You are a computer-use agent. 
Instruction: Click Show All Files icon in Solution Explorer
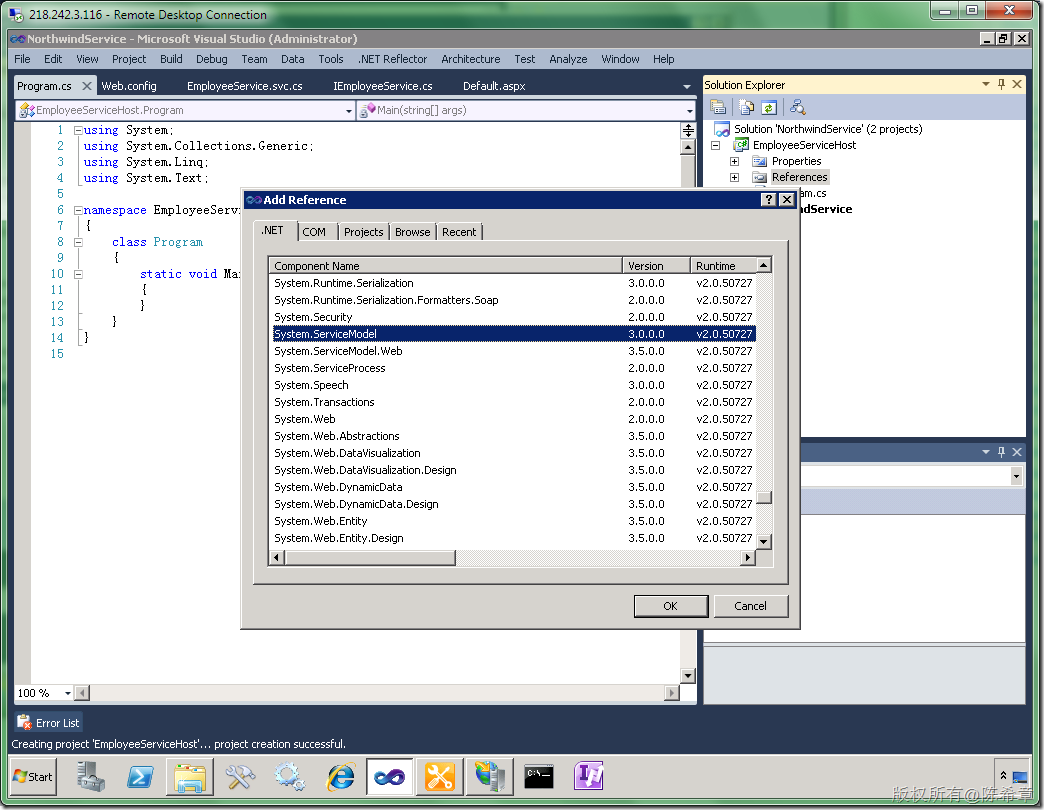(746, 107)
